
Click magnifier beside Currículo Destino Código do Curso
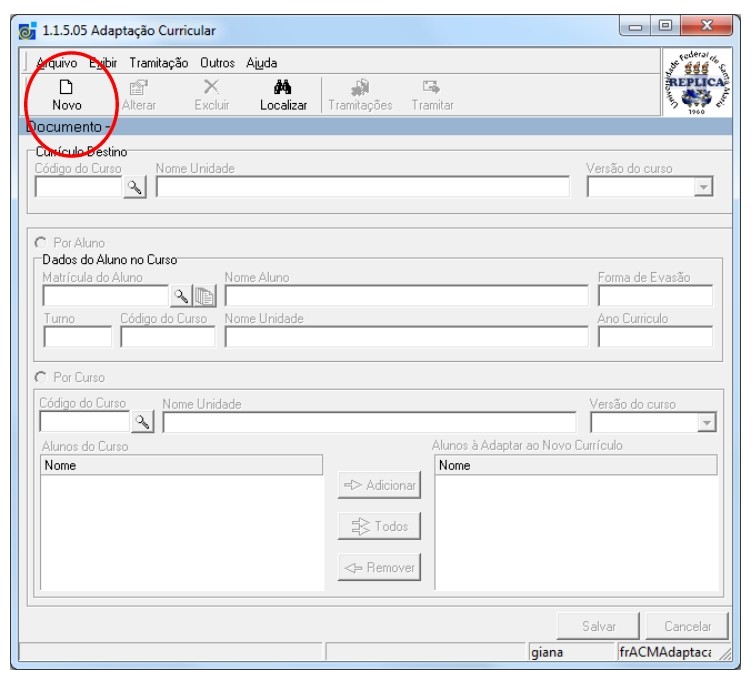(135, 188)
